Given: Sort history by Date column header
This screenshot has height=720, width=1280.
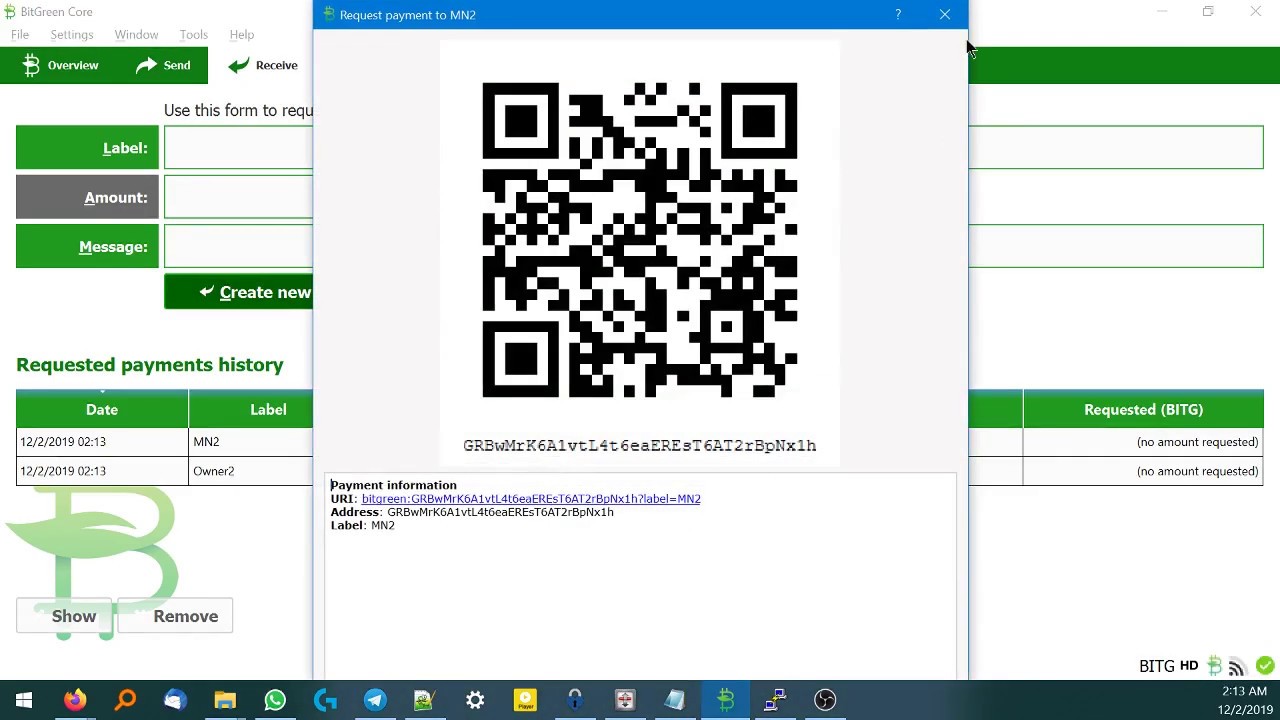Looking at the screenshot, I should (102, 409).
